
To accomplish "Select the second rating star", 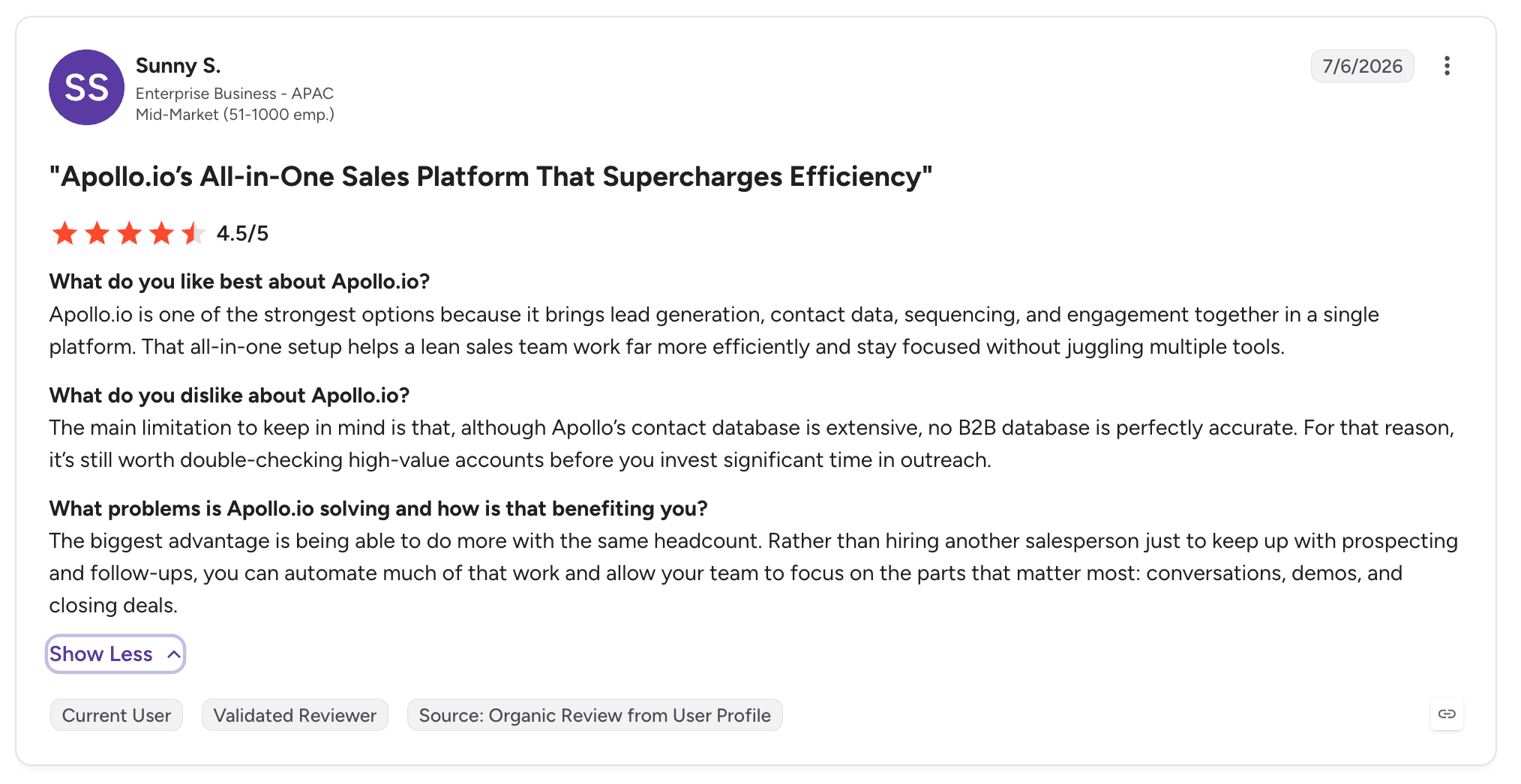I will [97, 233].
